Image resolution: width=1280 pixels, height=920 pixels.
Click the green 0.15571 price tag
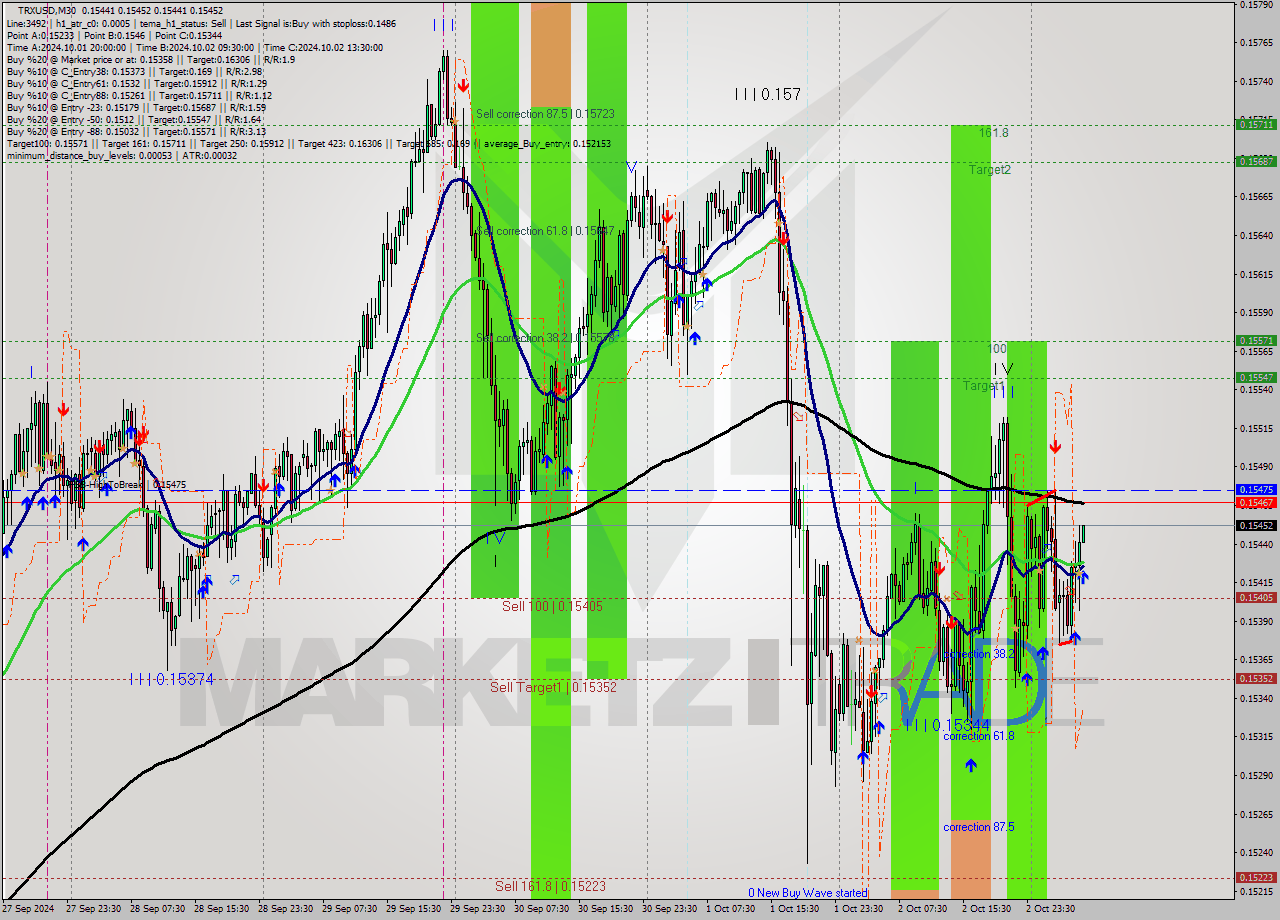(1256, 341)
